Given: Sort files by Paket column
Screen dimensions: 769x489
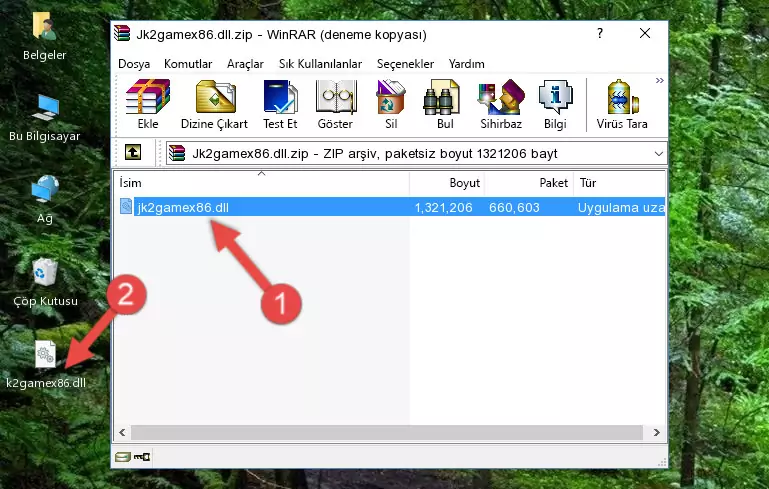Looking at the screenshot, I should [529, 182].
